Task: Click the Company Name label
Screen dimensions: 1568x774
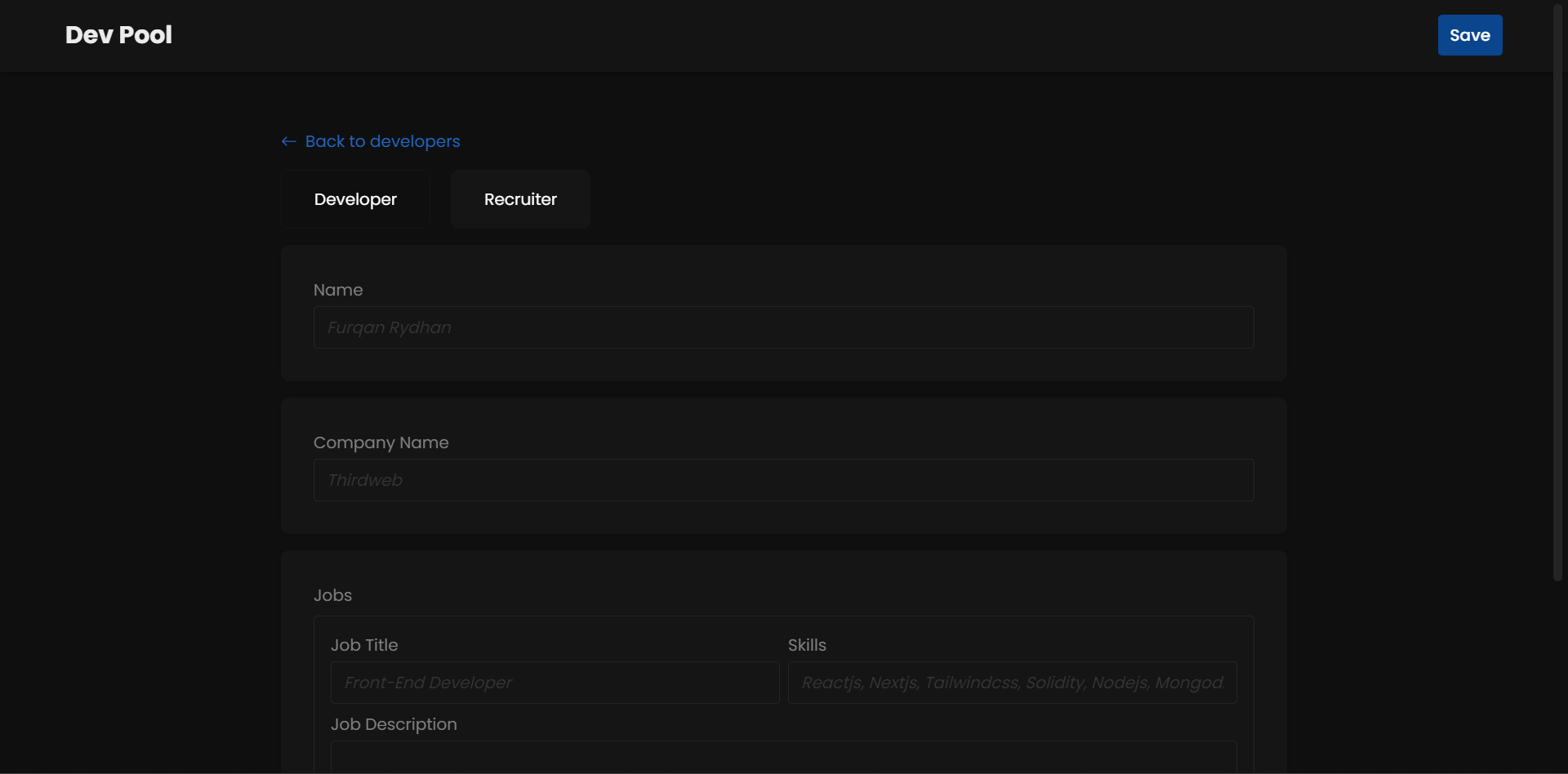Action: tap(381, 443)
